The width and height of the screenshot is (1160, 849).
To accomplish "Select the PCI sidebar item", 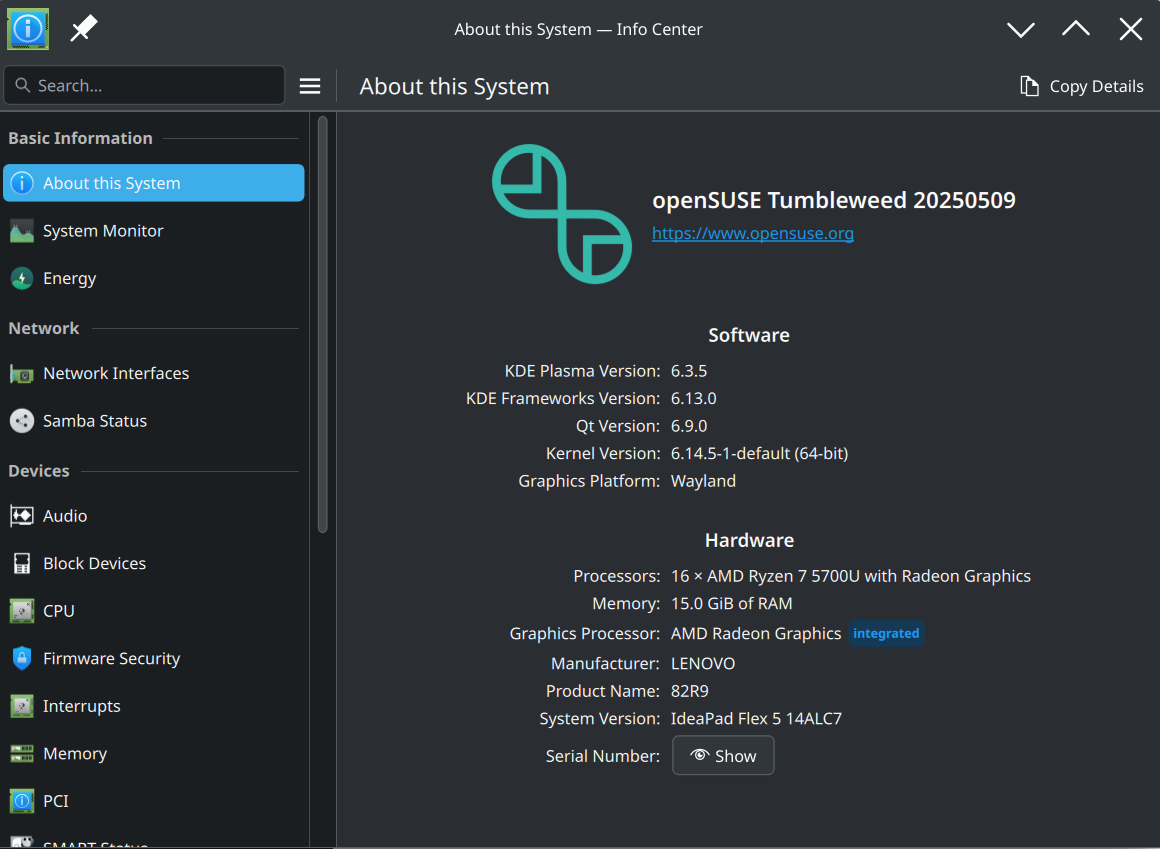I will (x=154, y=801).
